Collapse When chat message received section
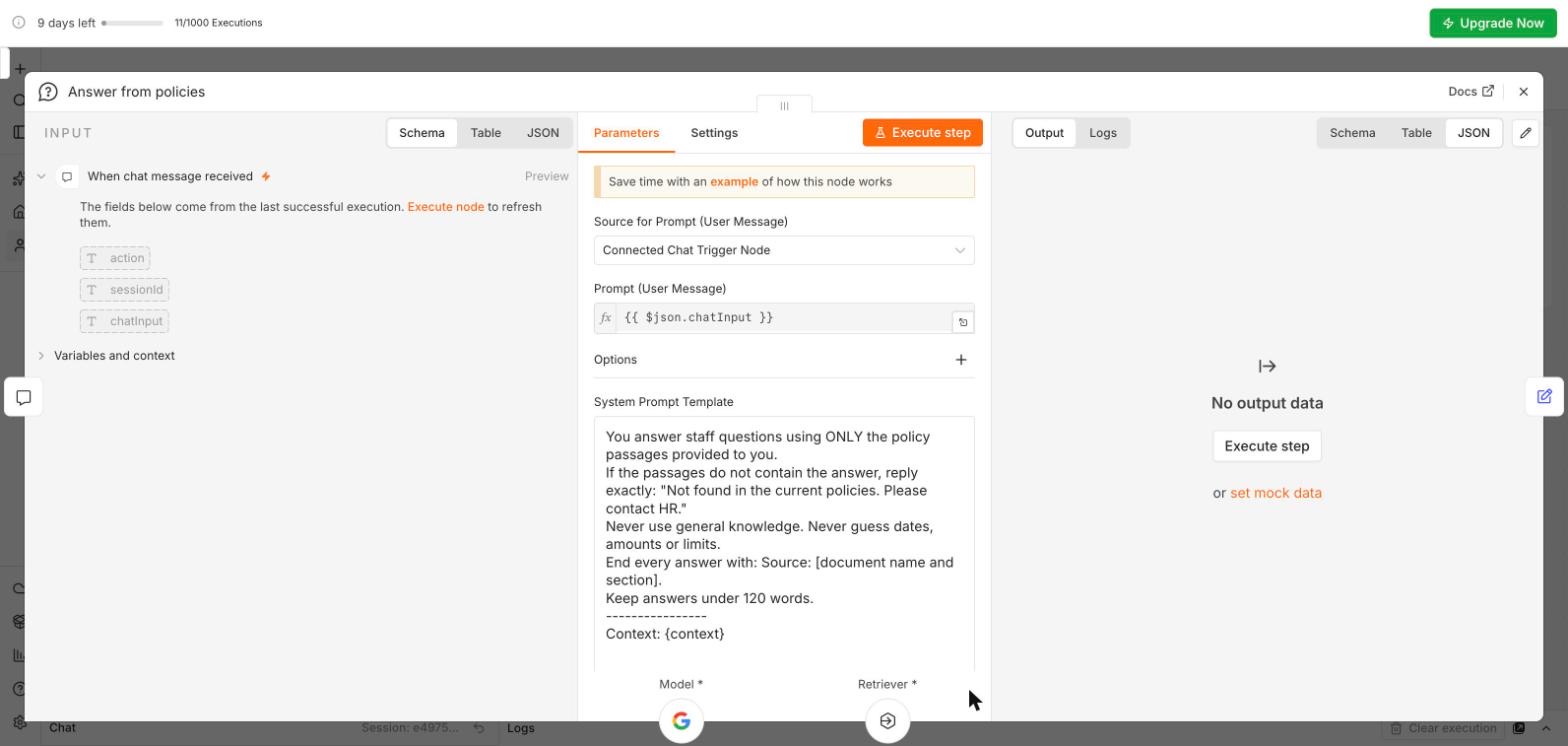Viewport: 1568px width, 746px height. point(41,177)
